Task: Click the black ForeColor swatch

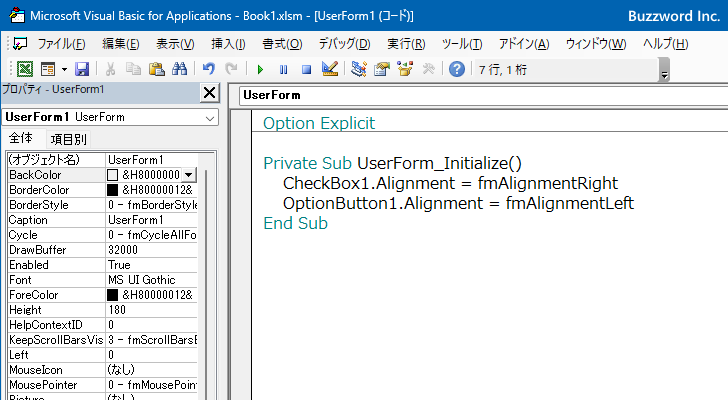Action: [112, 295]
